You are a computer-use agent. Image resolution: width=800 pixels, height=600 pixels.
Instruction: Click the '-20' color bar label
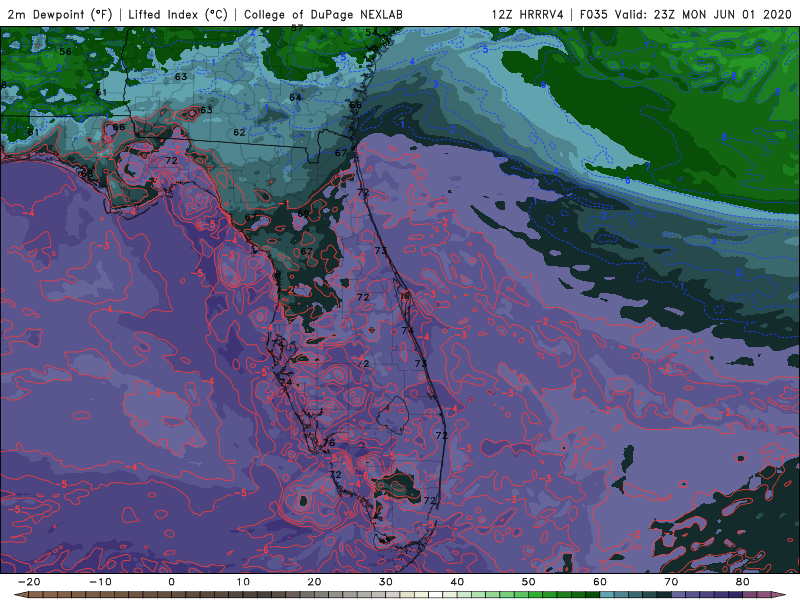(29, 582)
